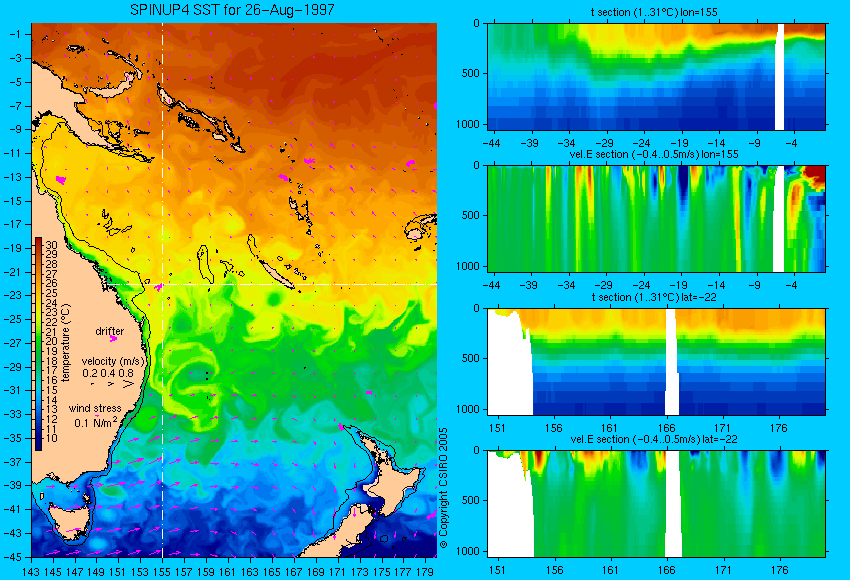Click the magenta drifter marker below drifter label
Image resolution: width=850 pixels, height=580 pixels.
(x=113, y=339)
